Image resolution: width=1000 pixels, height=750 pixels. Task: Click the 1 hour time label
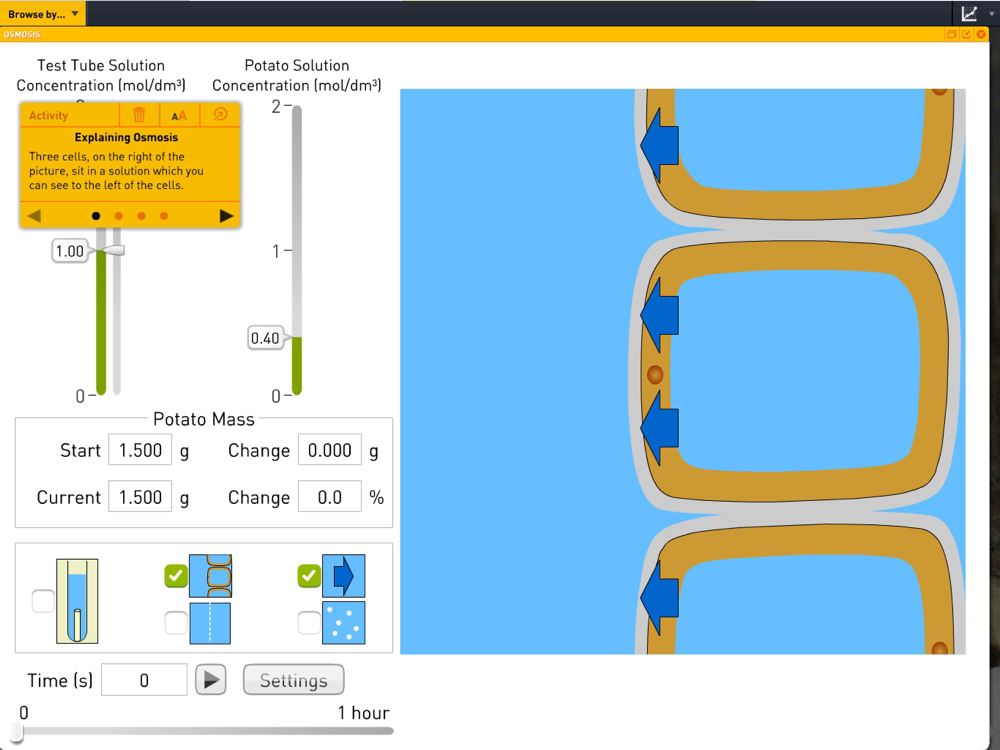363,712
